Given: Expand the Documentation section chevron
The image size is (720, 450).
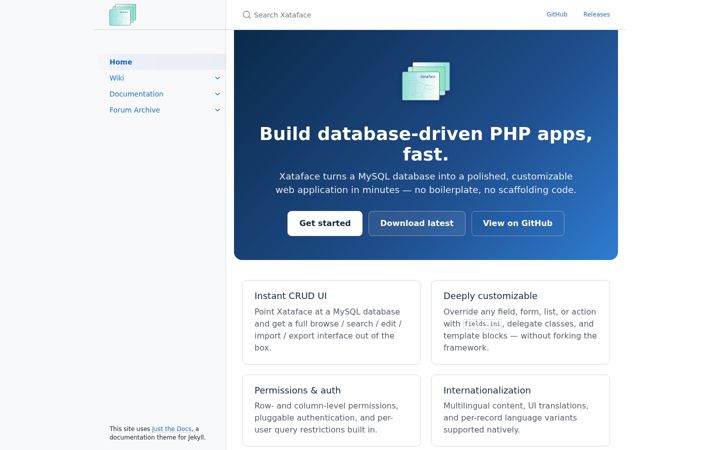Looking at the screenshot, I should pos(217,94).
